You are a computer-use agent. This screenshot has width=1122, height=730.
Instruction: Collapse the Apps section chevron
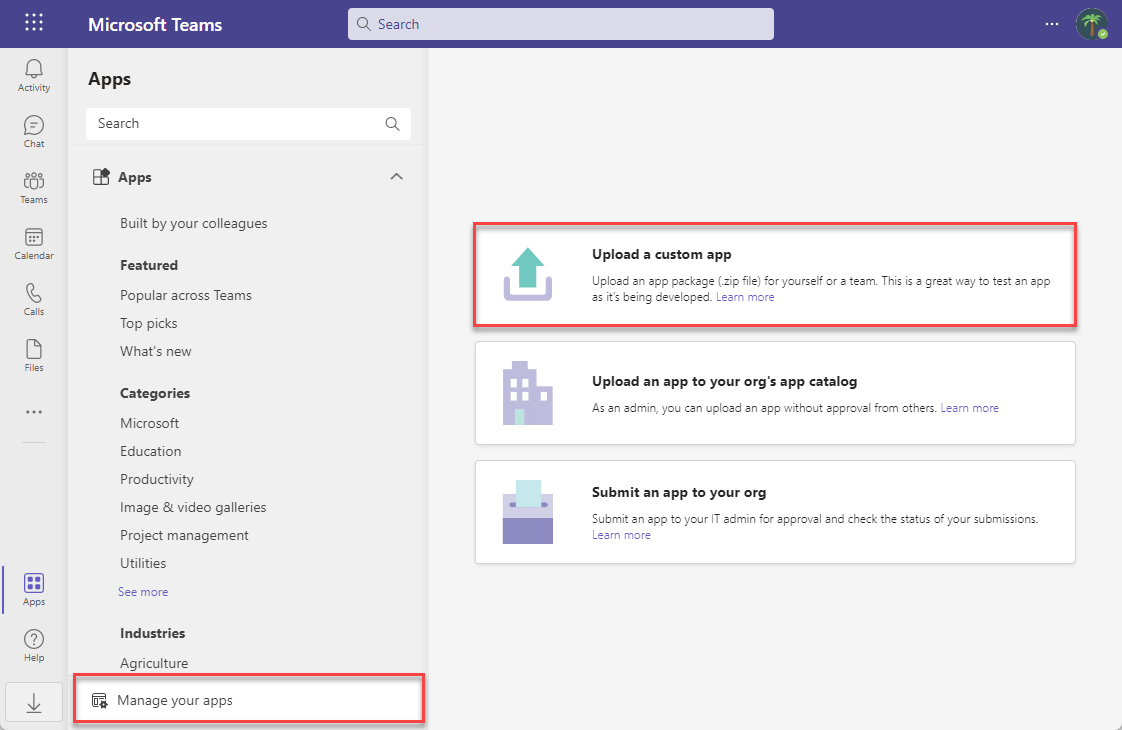396,177
